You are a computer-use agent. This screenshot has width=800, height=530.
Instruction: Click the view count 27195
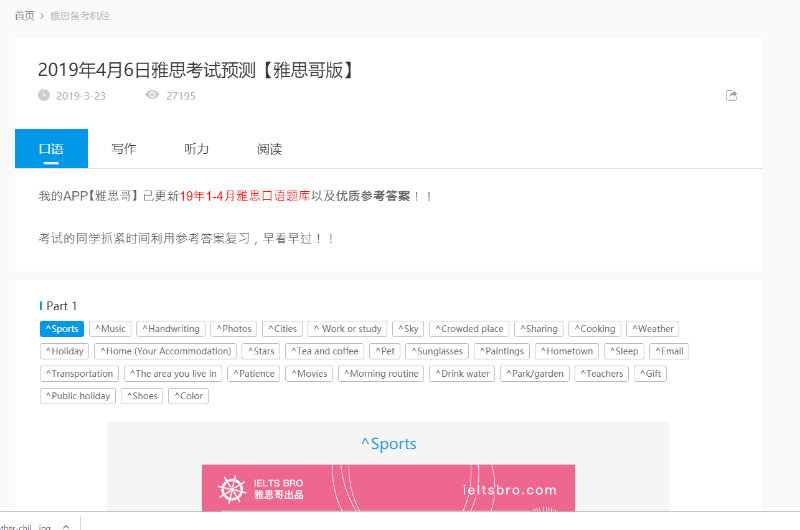[x=181, y=96]
